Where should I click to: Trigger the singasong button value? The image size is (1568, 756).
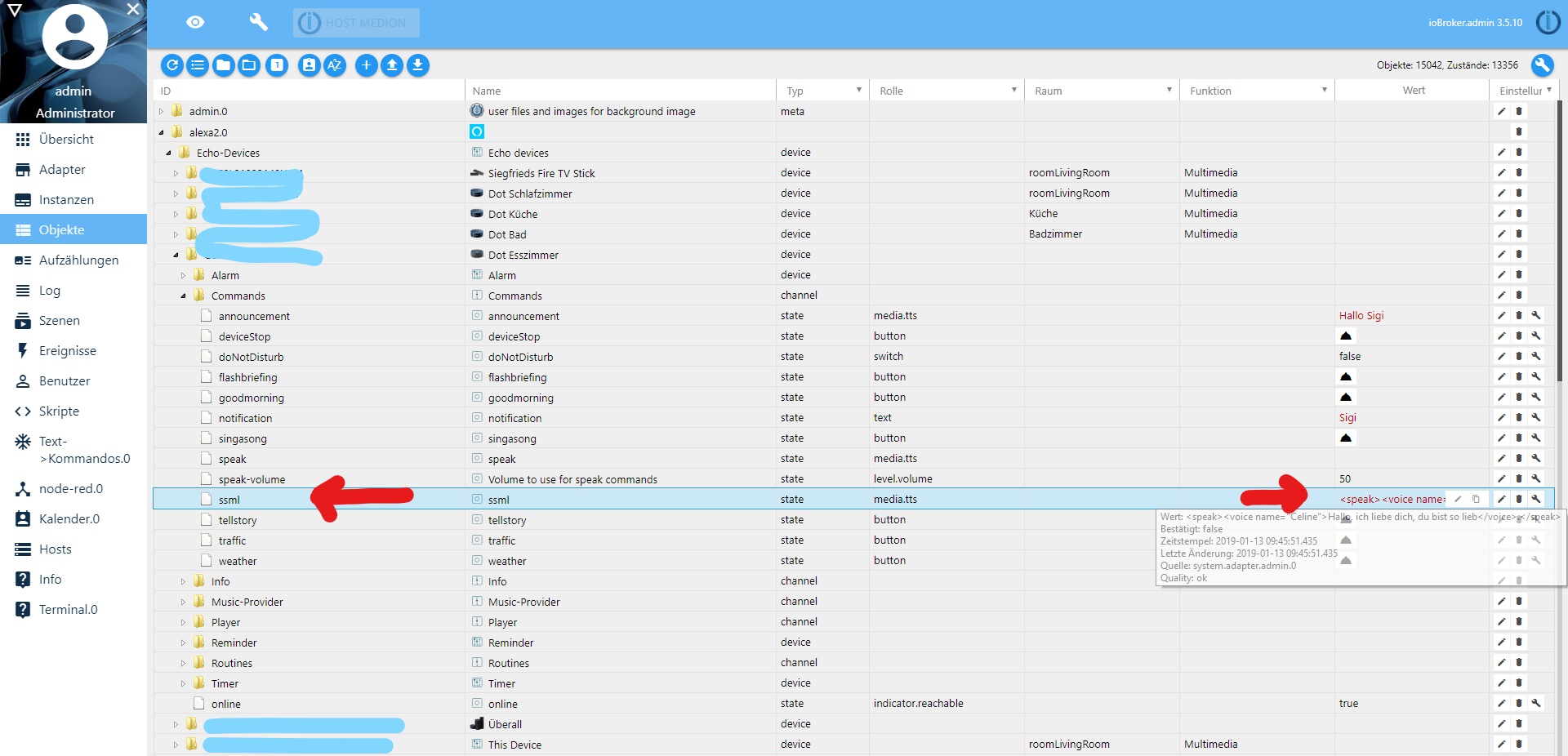tap(1346, 438)
